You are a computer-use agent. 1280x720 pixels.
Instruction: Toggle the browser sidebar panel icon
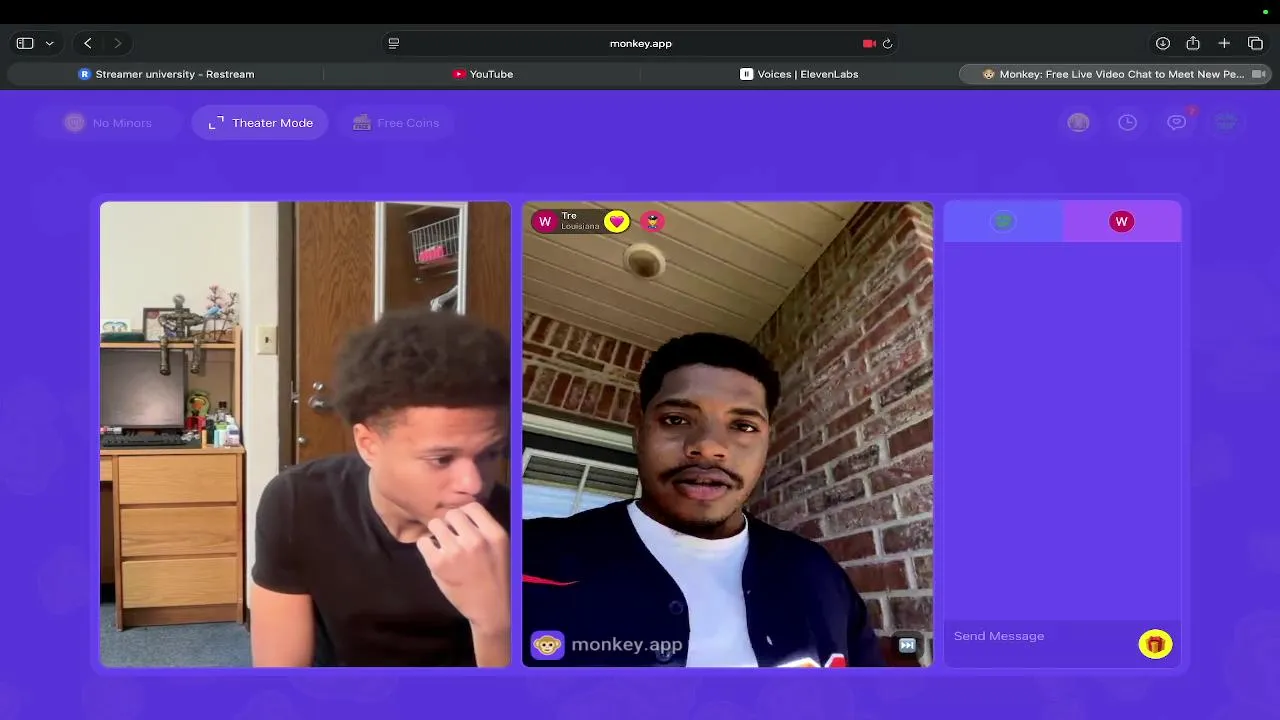tap(25, 43)
